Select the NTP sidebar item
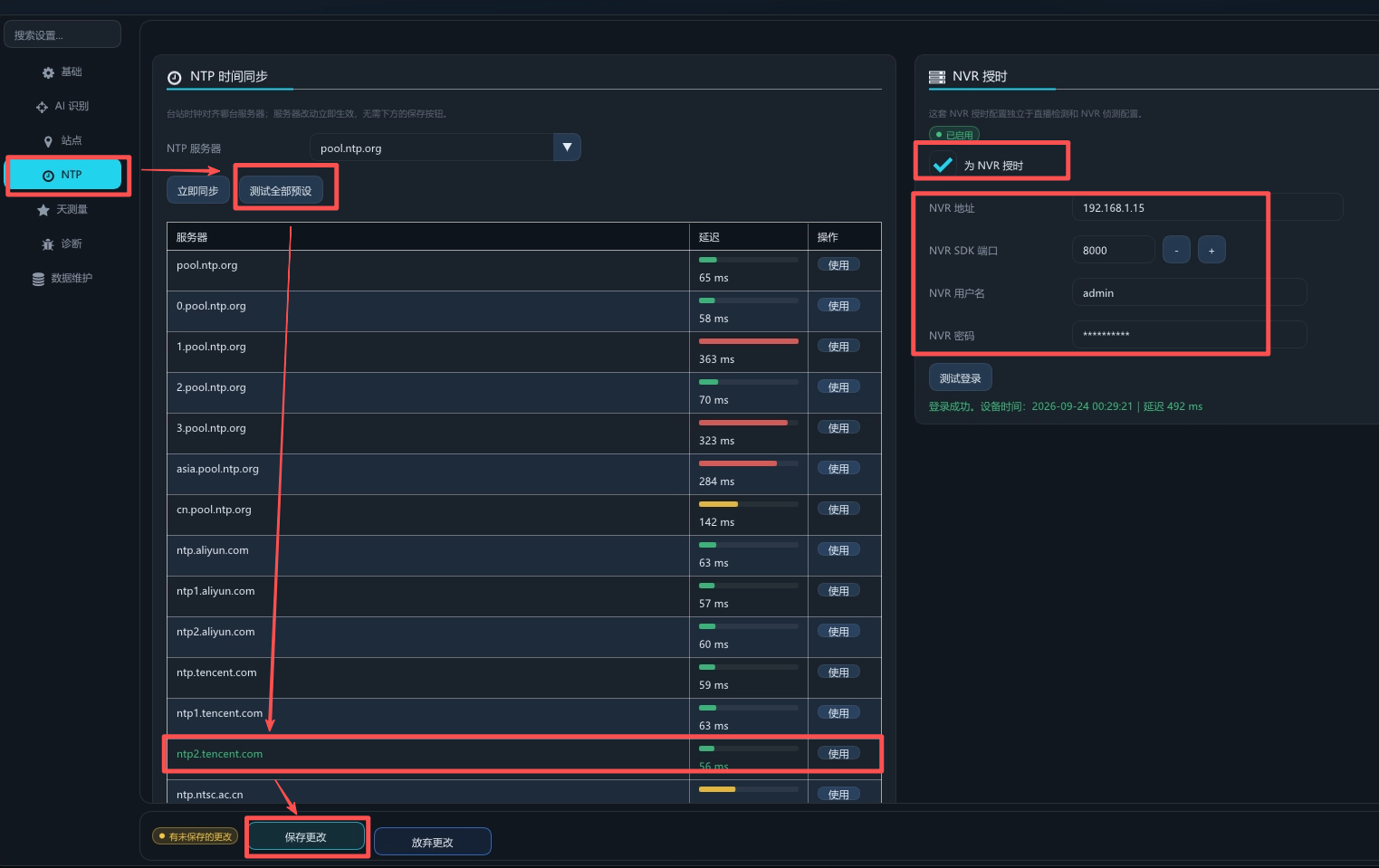 coord(65,175)
